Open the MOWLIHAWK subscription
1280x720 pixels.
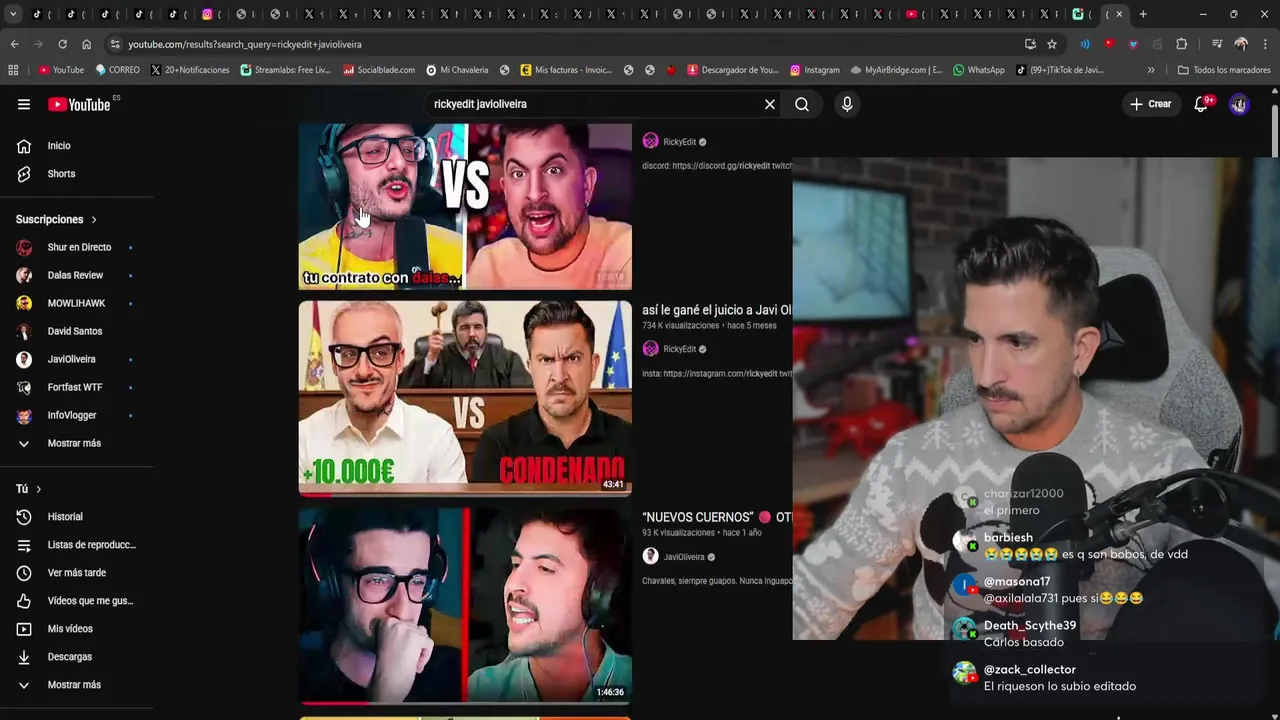(x=77, y=303)
